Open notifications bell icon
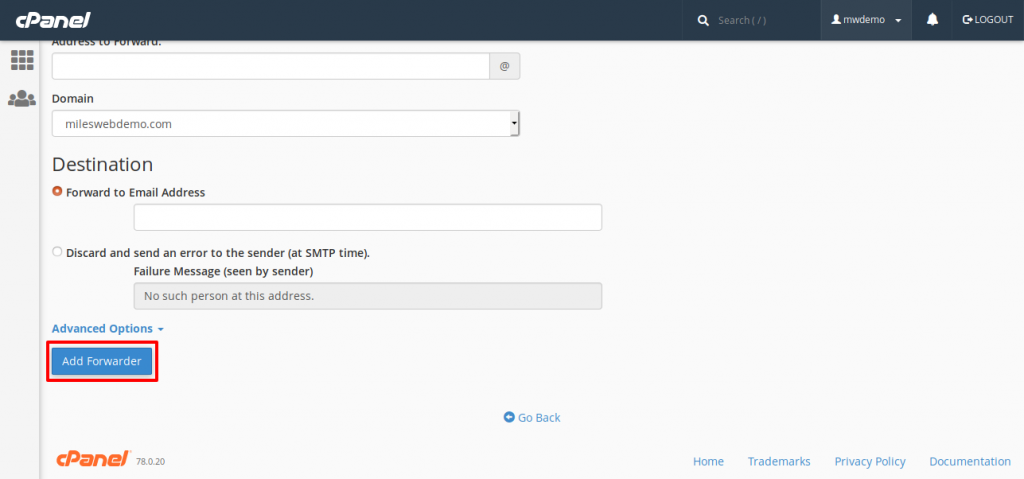 932,20
